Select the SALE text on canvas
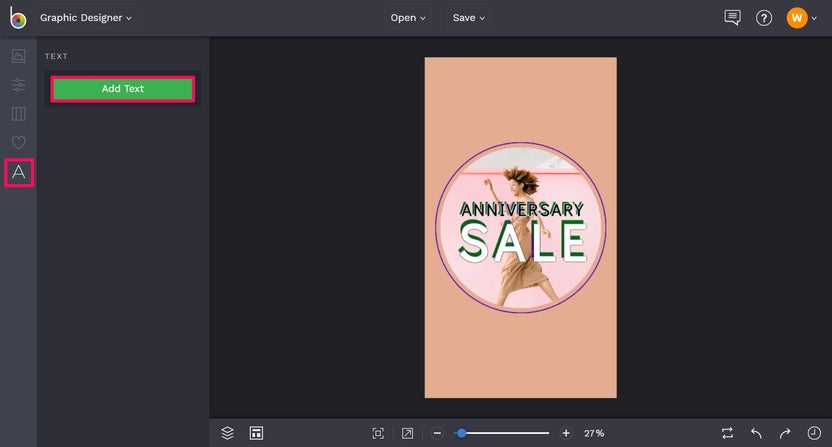Image resolution: width=832 pixels, height=447 pixels. tap(523, 242)
